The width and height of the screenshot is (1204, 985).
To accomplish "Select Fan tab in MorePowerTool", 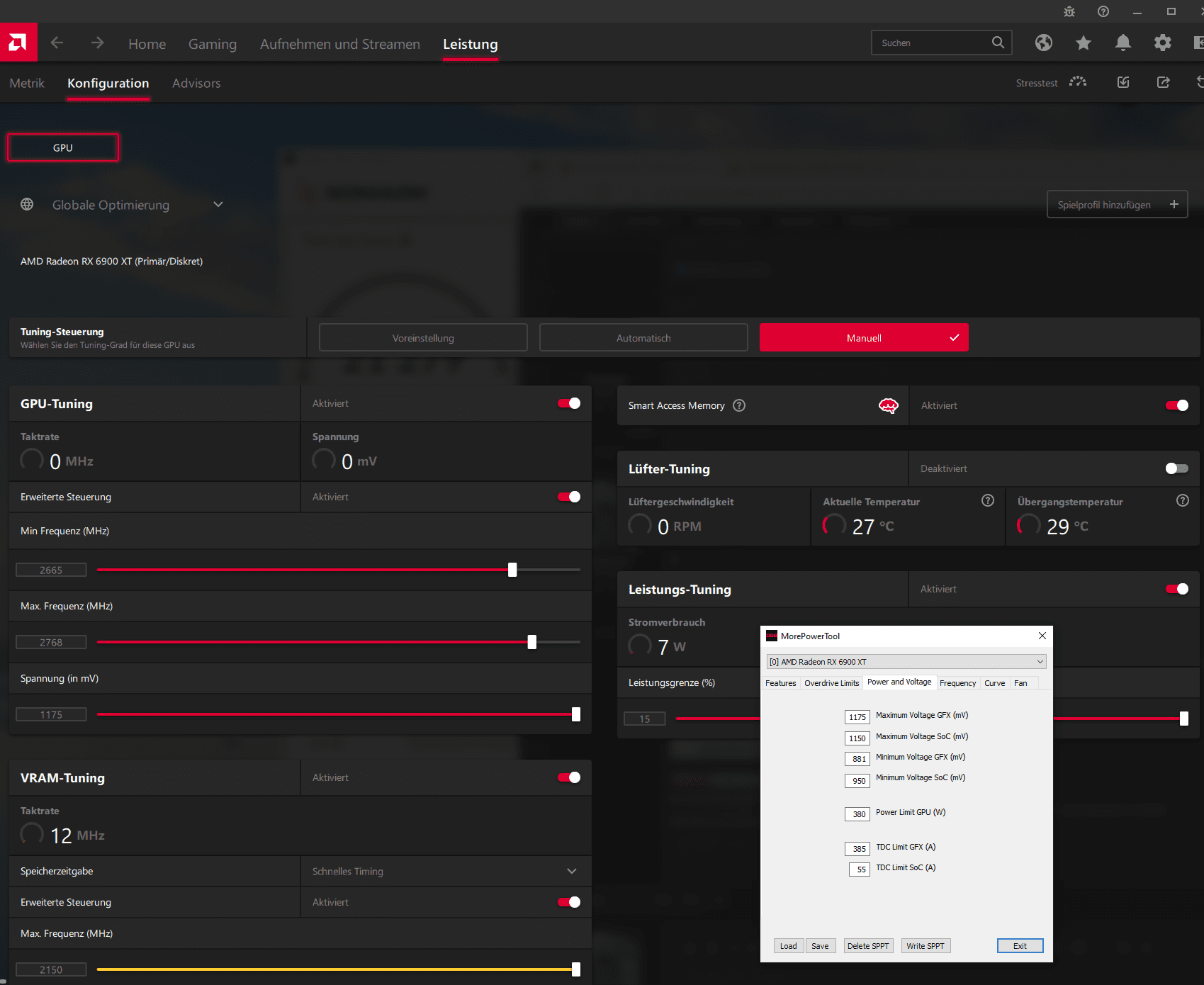I will [1020, 683].
